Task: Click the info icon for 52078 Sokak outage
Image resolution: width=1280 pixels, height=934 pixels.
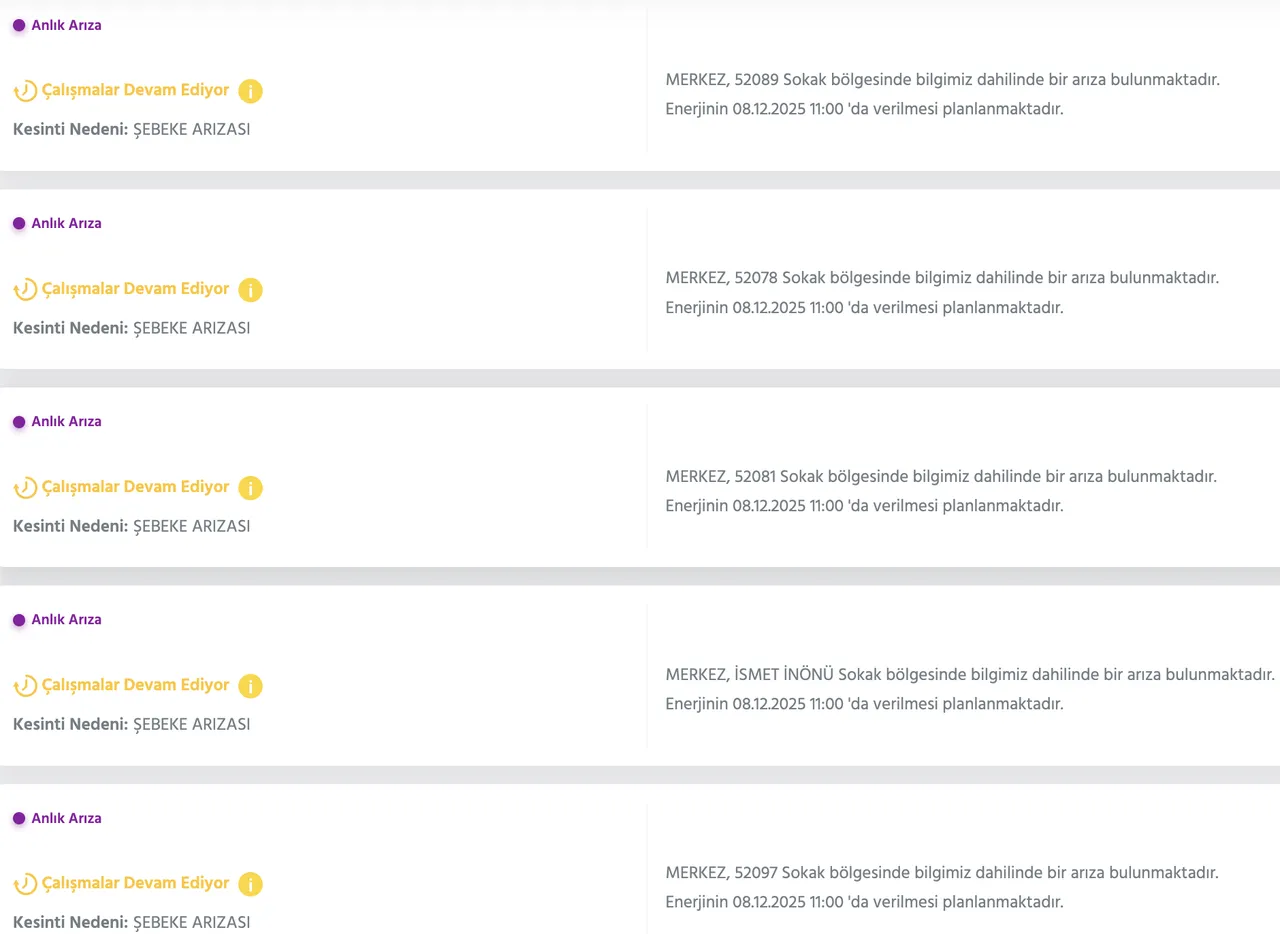Action: click(250, 290)
